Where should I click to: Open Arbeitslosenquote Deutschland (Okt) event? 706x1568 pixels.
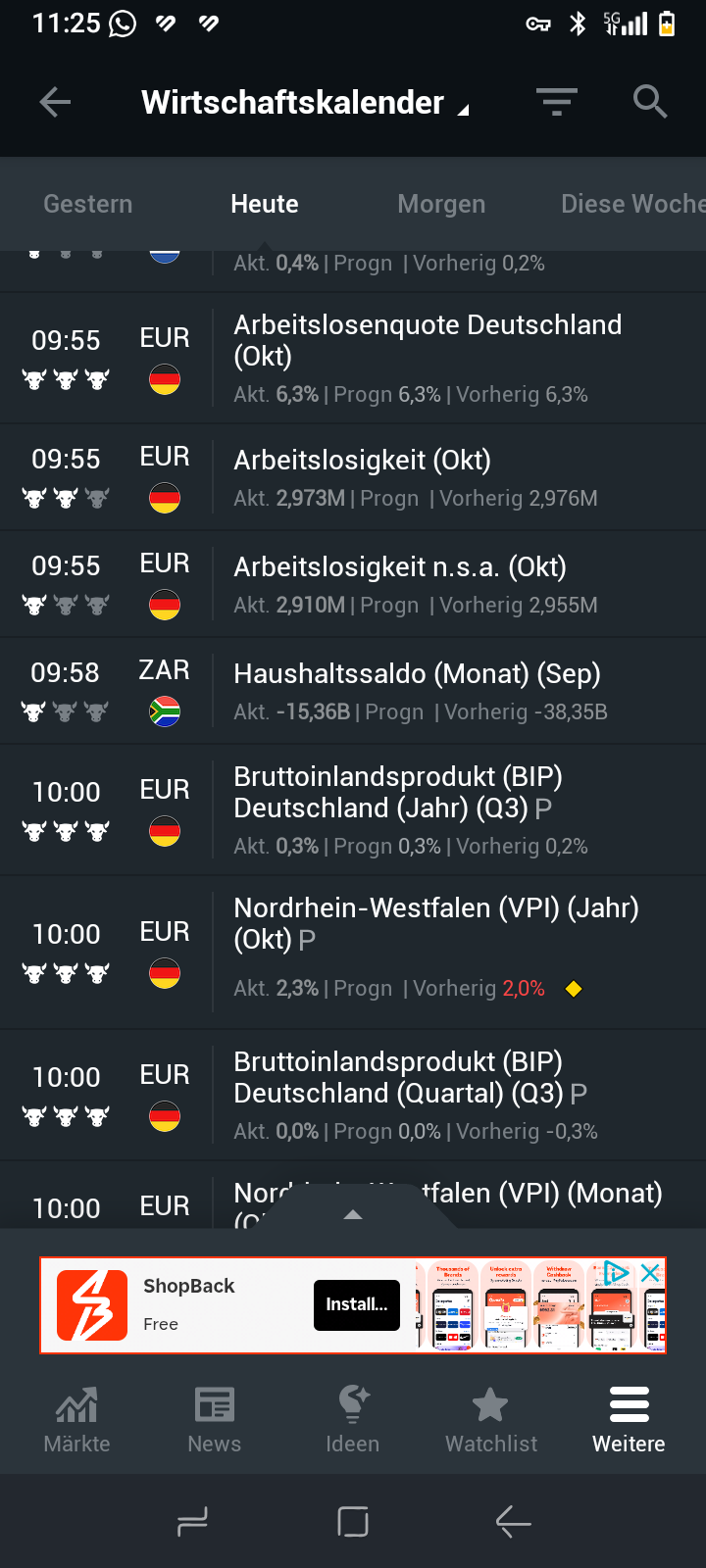428,340
